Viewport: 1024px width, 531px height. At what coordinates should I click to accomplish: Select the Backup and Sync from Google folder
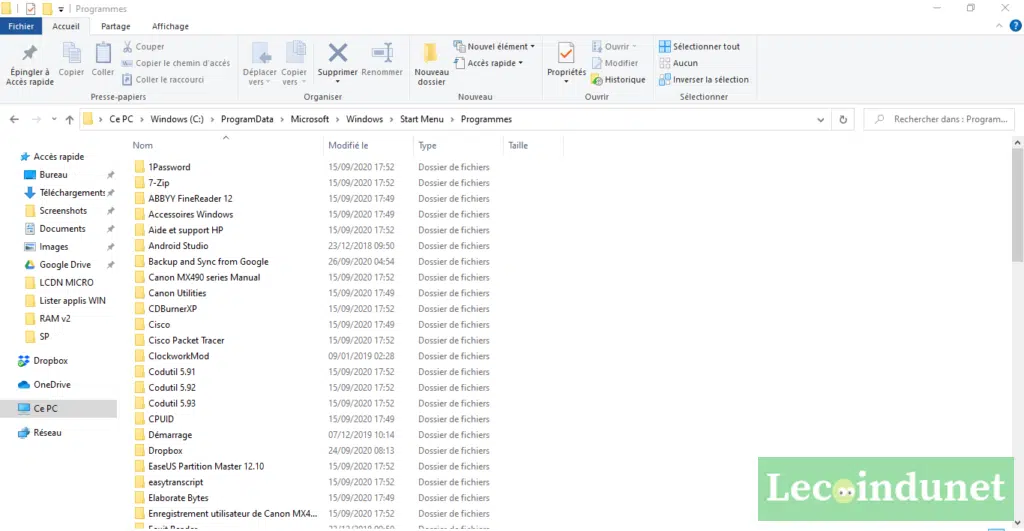(x=208, y=261)
